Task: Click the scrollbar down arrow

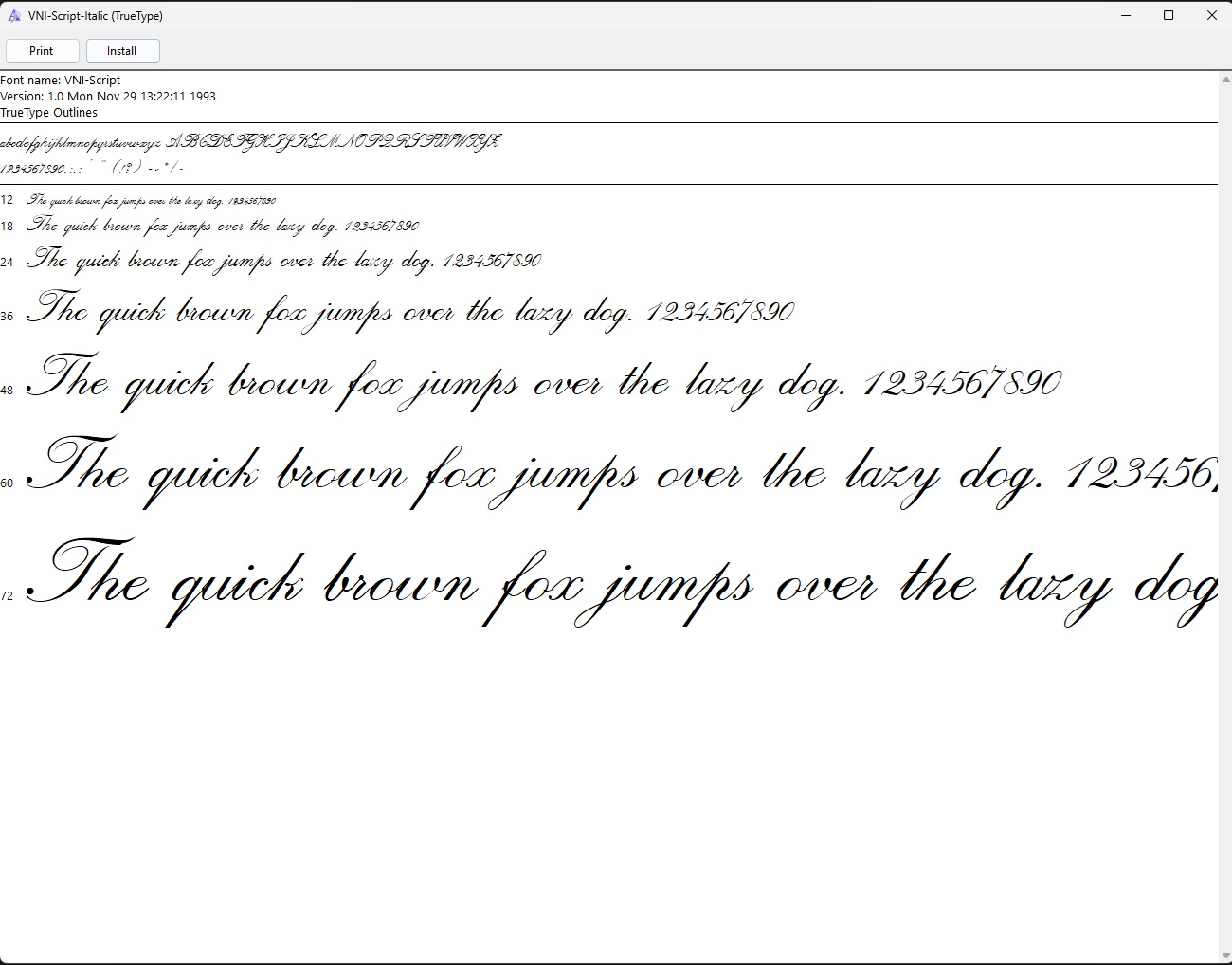Action: point(1224,956)
